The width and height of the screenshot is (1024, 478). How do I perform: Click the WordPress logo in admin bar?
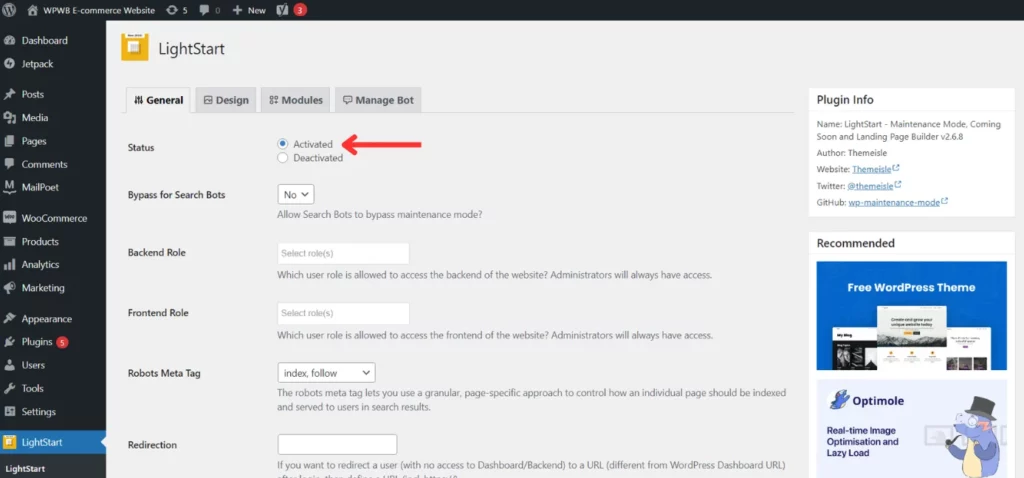pyautogui.click(x=9, y=10)
